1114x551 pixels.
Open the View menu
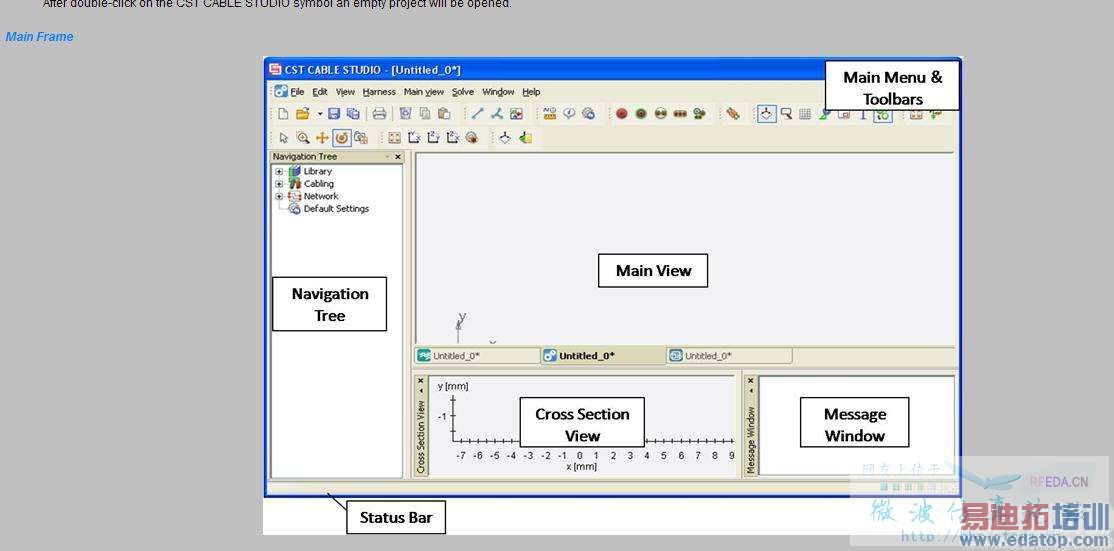[x=345, y=92]
